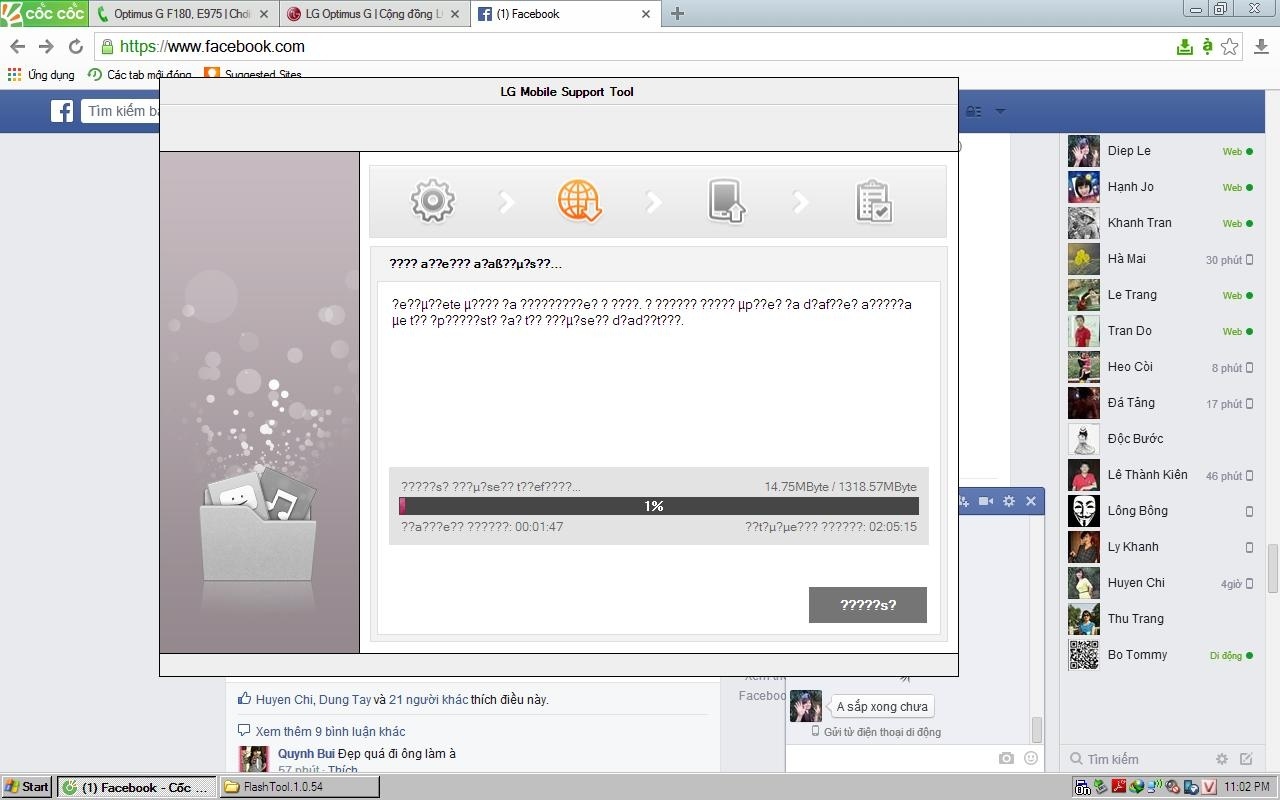1280x800 pixels.
Task: Open chat sidebar options gear
Action: tap(1222, 759)
